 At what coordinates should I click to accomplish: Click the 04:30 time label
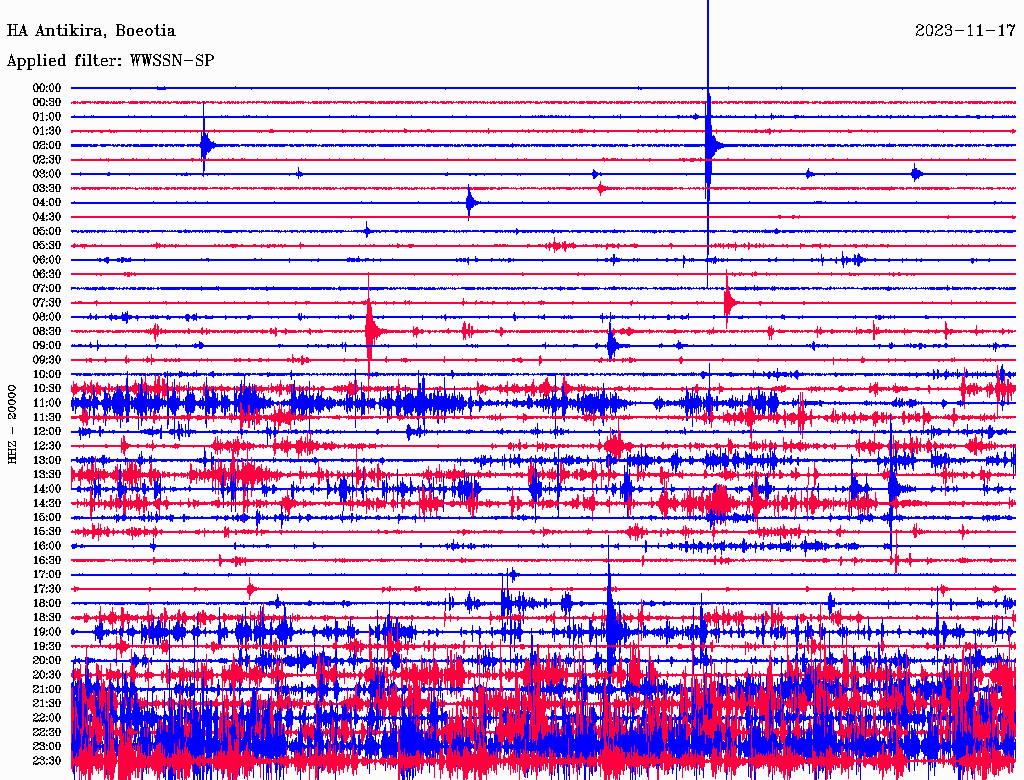[x=47, y=217]
